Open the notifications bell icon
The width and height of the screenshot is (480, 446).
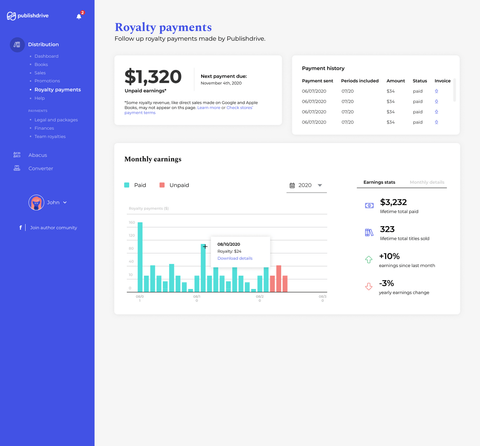pos(79,16)
